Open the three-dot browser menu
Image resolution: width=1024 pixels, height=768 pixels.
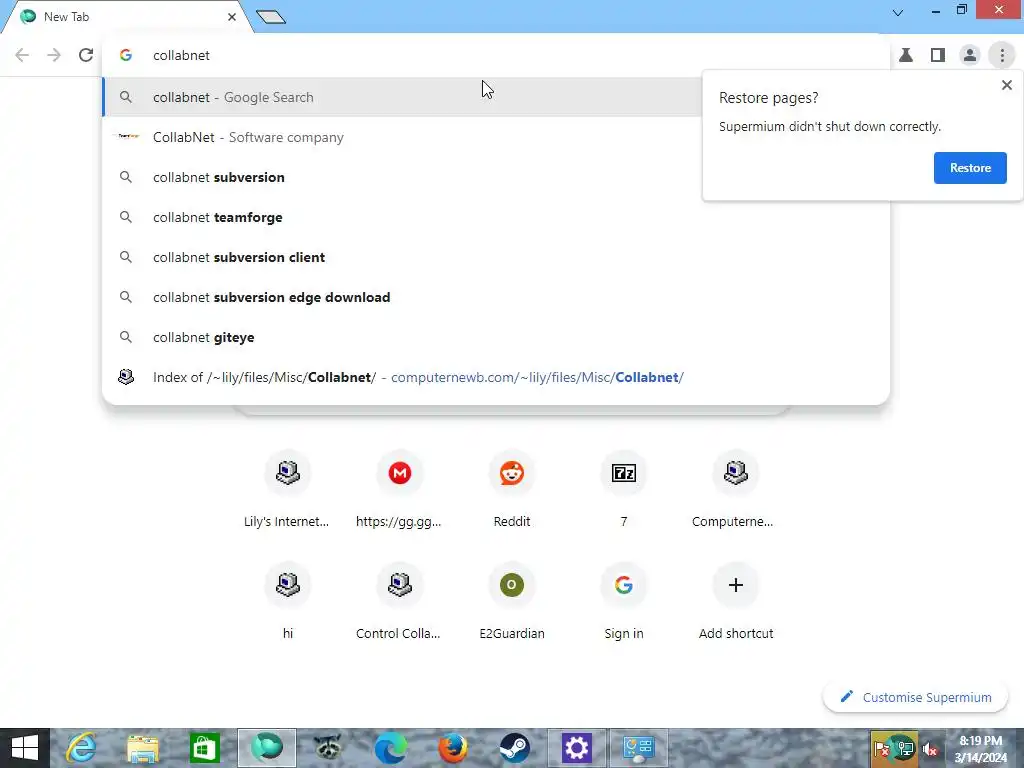[x=1002, y=55]
